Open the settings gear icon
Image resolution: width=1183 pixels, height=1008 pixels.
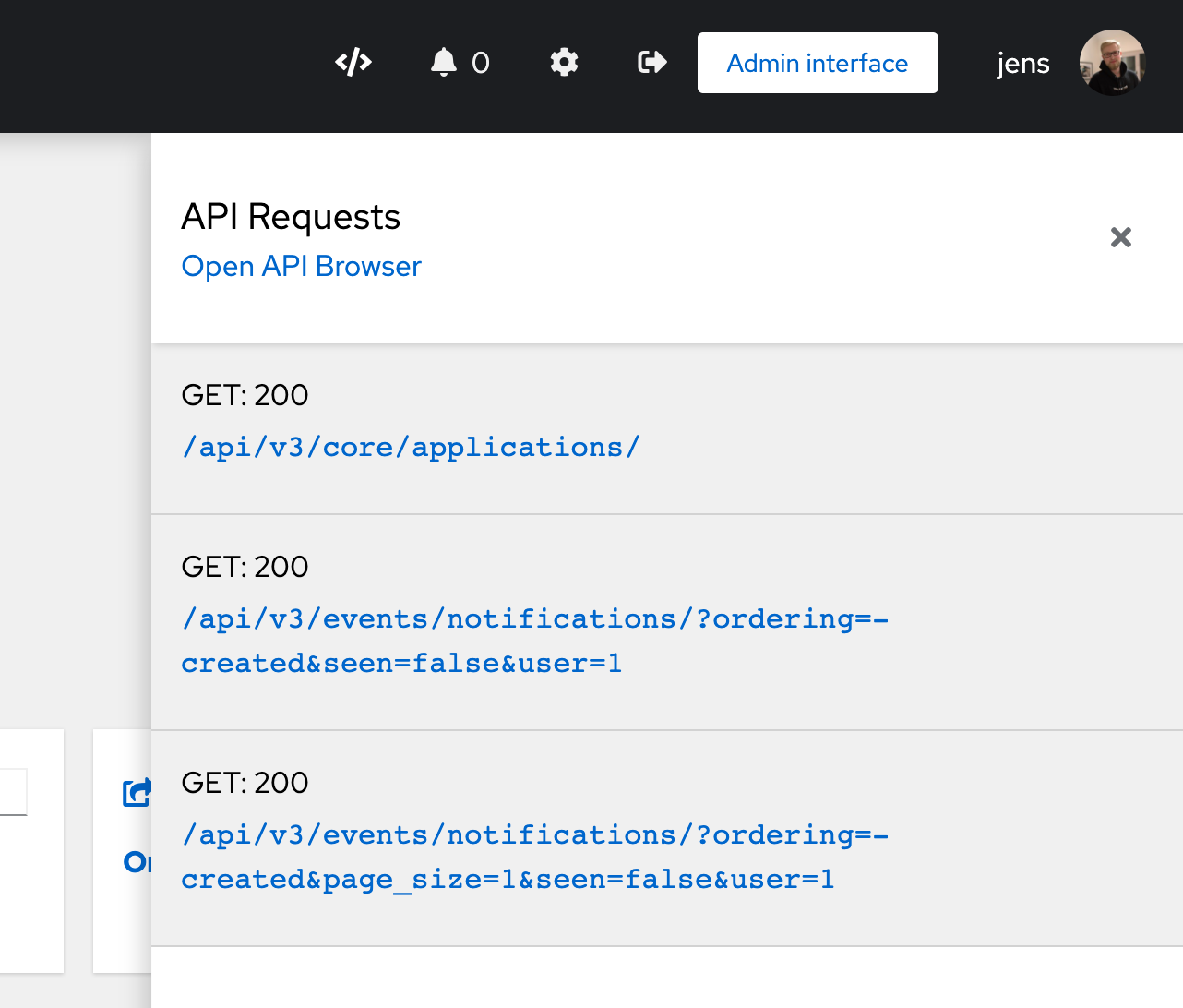pyautogui.click(x=564, y=63)
